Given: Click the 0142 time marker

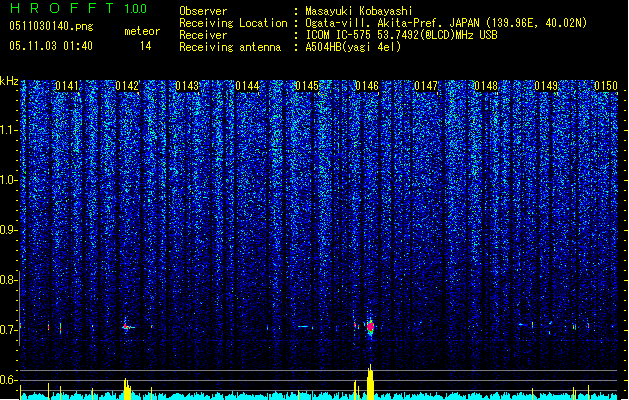Looking at the screenshot, I should [127, 86].
